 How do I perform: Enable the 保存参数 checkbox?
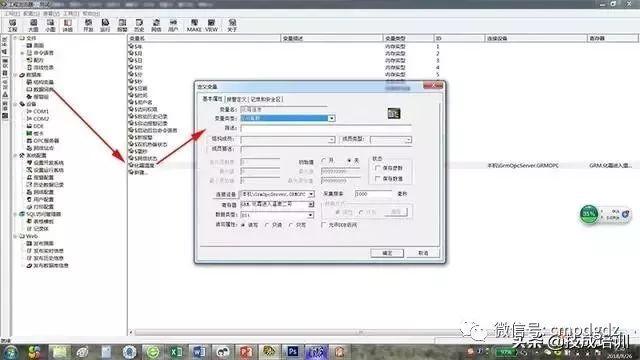[x=377, y=168]
